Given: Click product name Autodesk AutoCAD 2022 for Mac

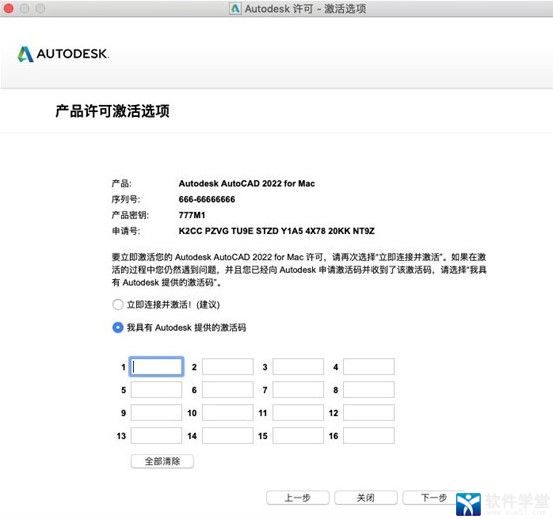Looking at the screenshot, I should [247, 183].
